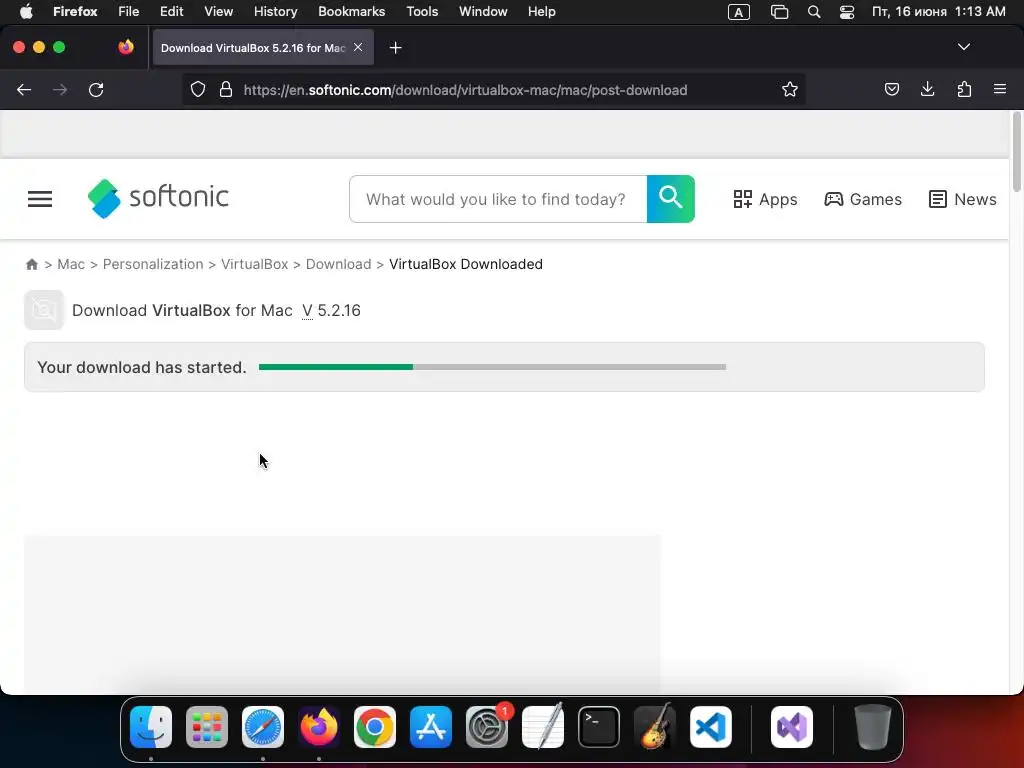Click the VirtualBox app icon placeholder
The height and width of the screenshot is (768, 1024).
point(44,310)
